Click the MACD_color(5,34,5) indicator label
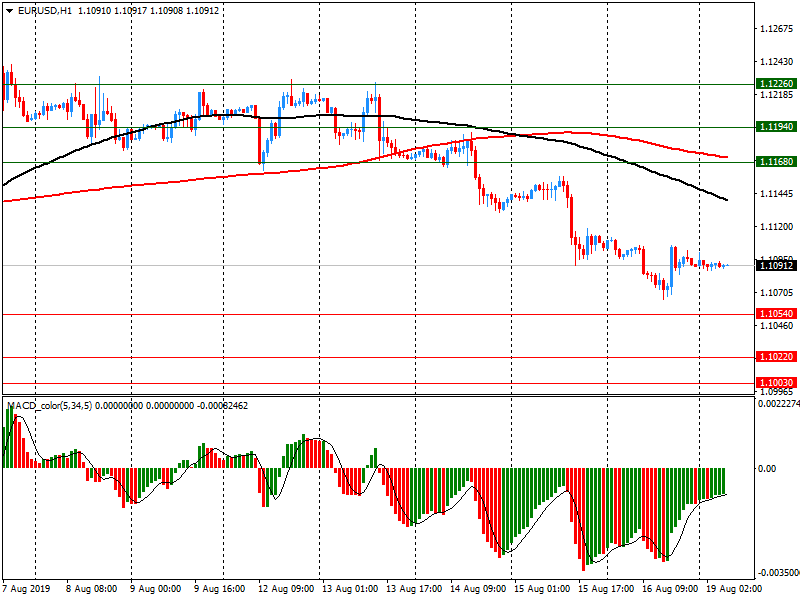 (x=49, y=406)
